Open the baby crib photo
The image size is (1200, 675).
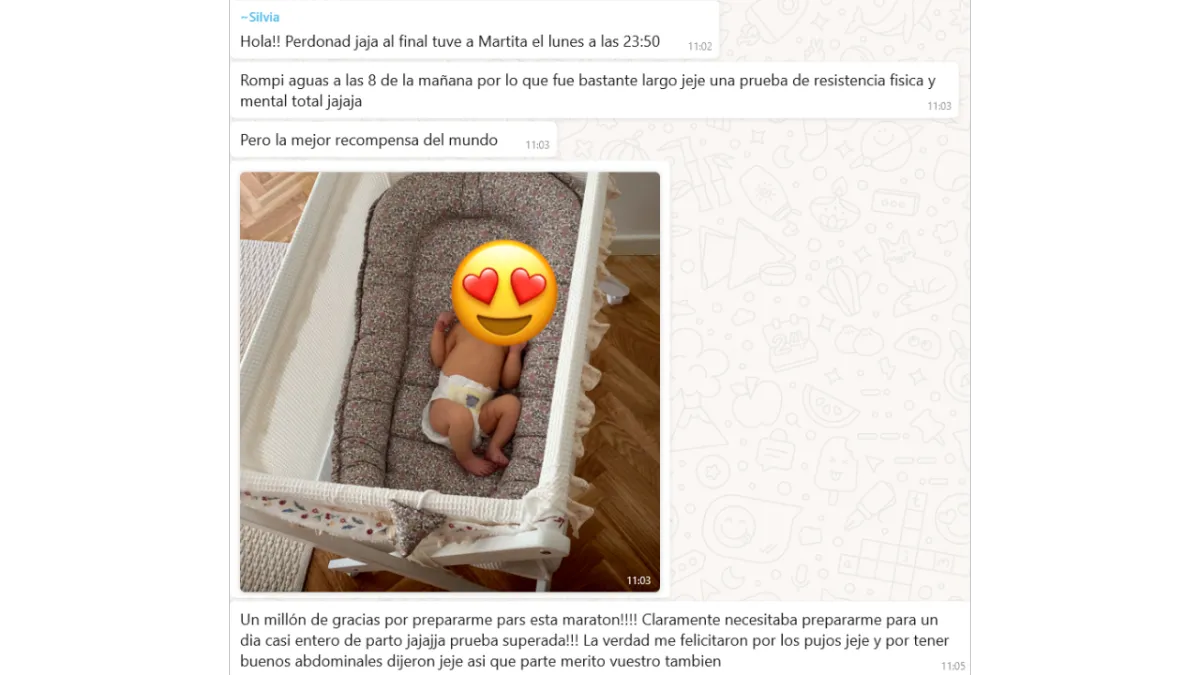click(x=450, y=382)
